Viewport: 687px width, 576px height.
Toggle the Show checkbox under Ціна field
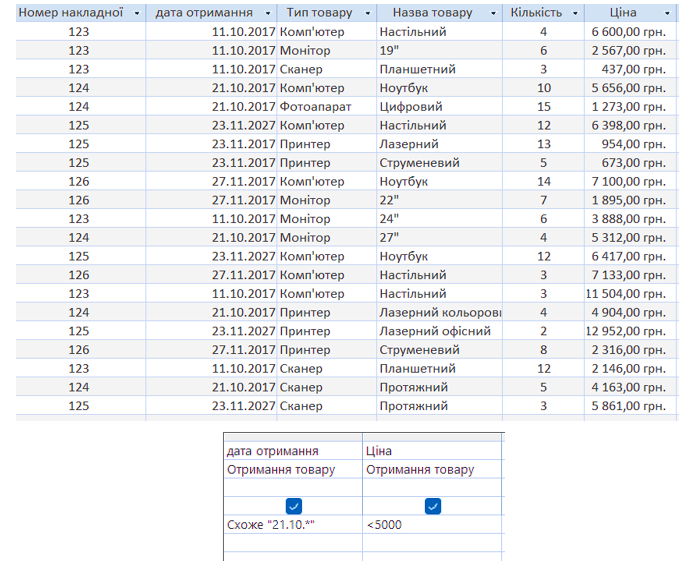coord(433,506)
